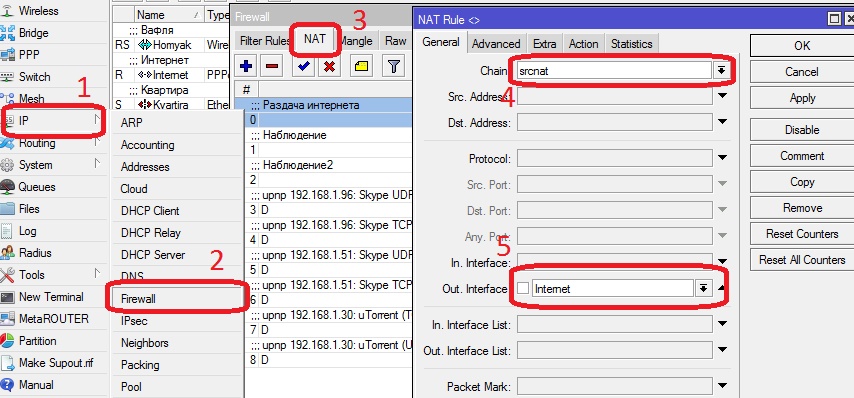The width and height of the screenshot is (854, 398).
Task: Collapse the Out. Interface field arrow
Action: [722, 289]
